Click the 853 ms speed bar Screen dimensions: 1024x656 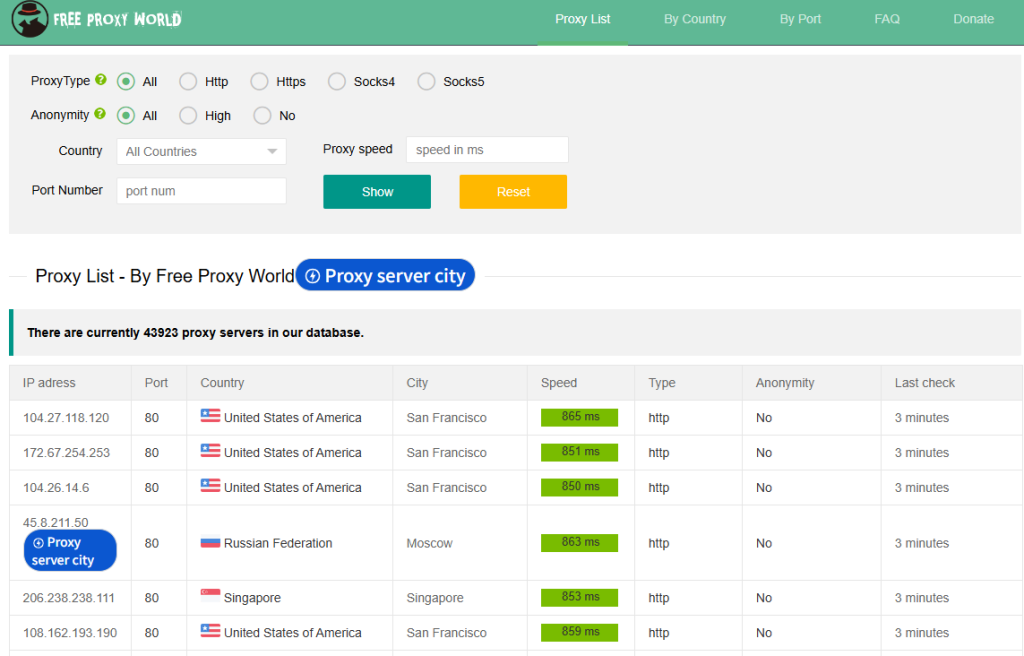click(x=579, y=597)
